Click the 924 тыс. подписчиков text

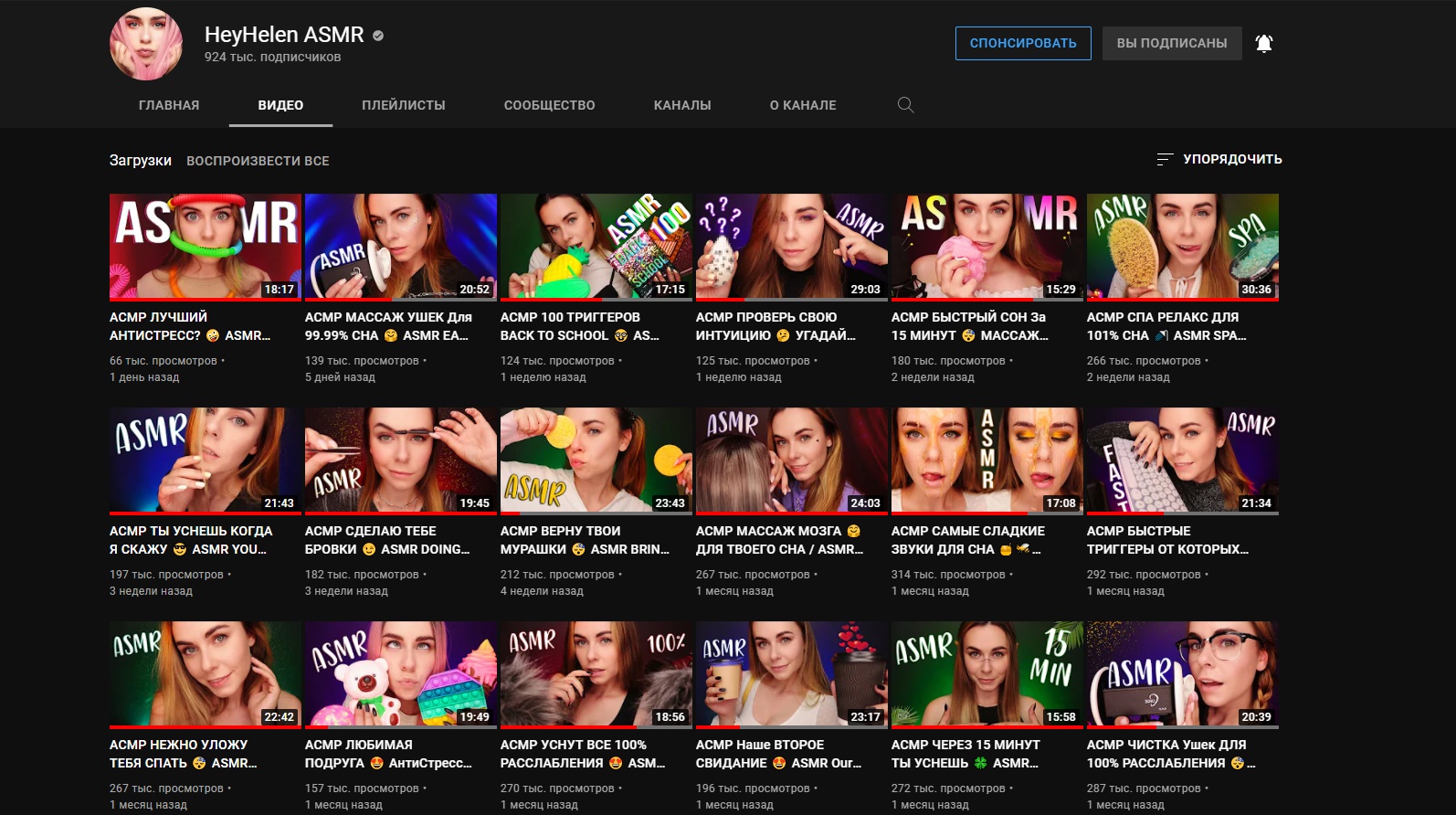272,57
